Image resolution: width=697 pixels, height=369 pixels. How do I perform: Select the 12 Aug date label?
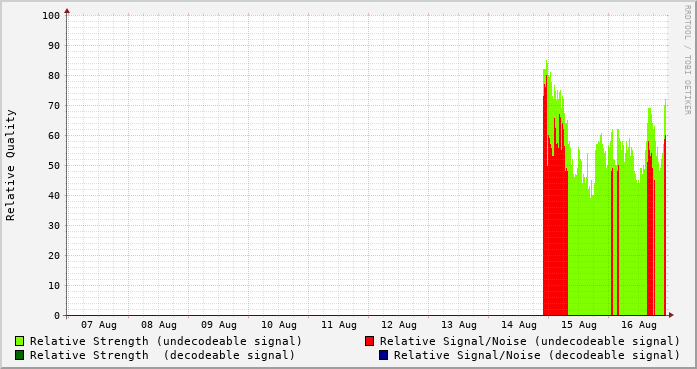coord(399,325)
